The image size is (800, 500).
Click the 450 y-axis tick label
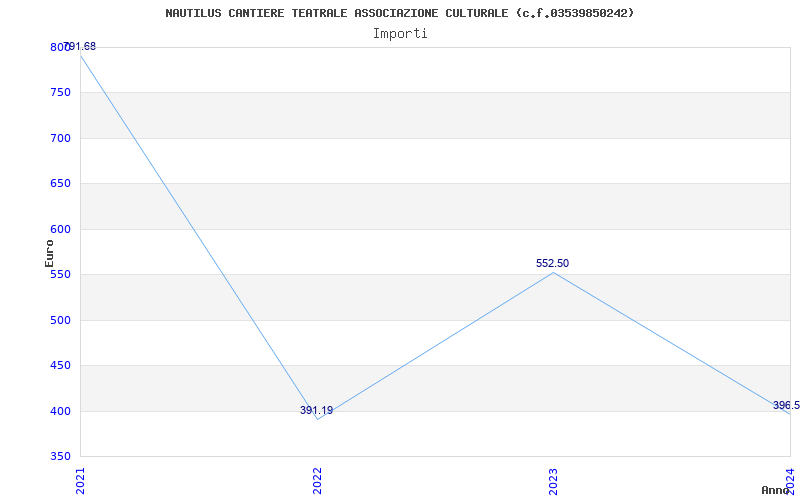tap(60, 366)
